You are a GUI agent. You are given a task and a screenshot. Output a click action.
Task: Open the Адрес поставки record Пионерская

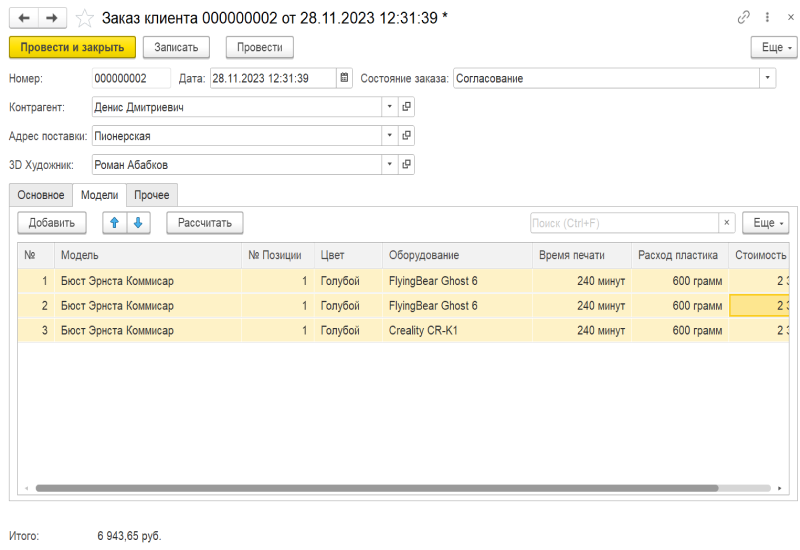coord(406,136)
